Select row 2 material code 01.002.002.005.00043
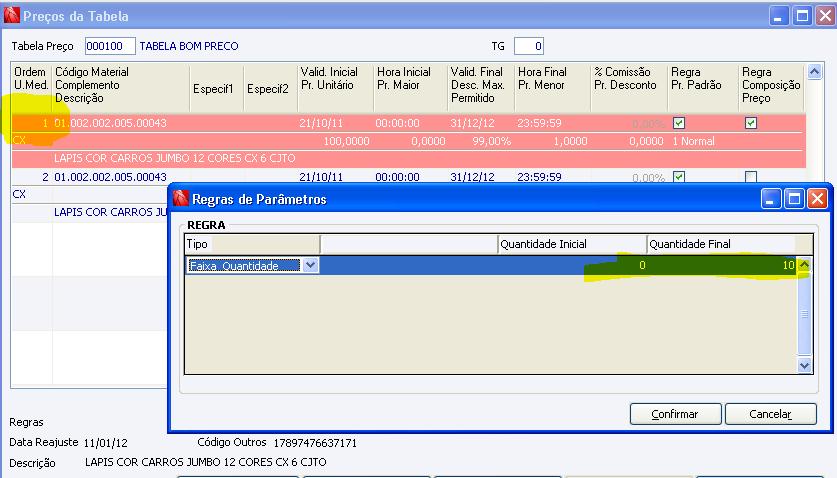The image size is (837, 478). [110, 177]
